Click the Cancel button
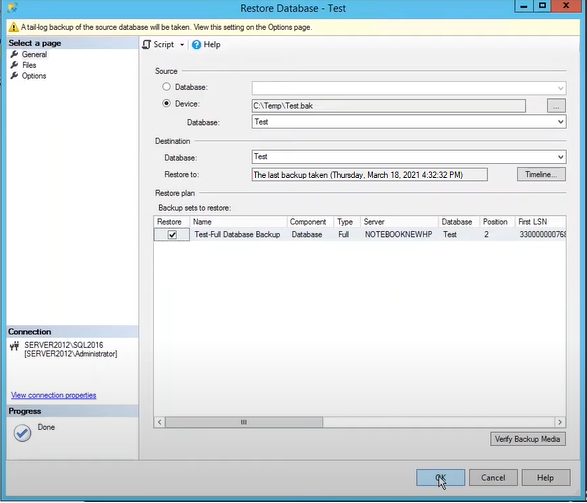Image resolution: width=587 pixels, height=503 pixels. point(493,478)
